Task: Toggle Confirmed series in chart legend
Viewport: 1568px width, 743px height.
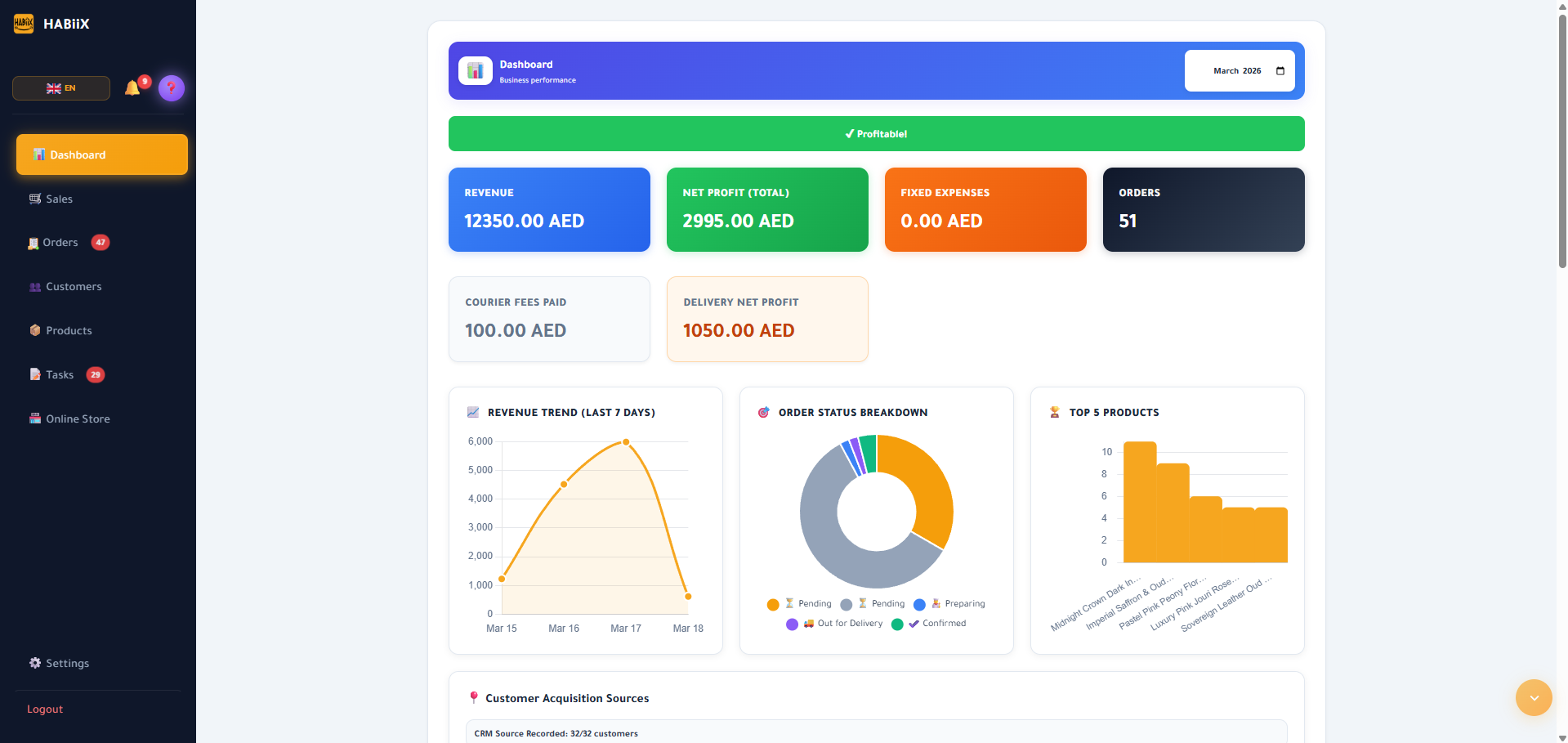Action: click(935, 624)
